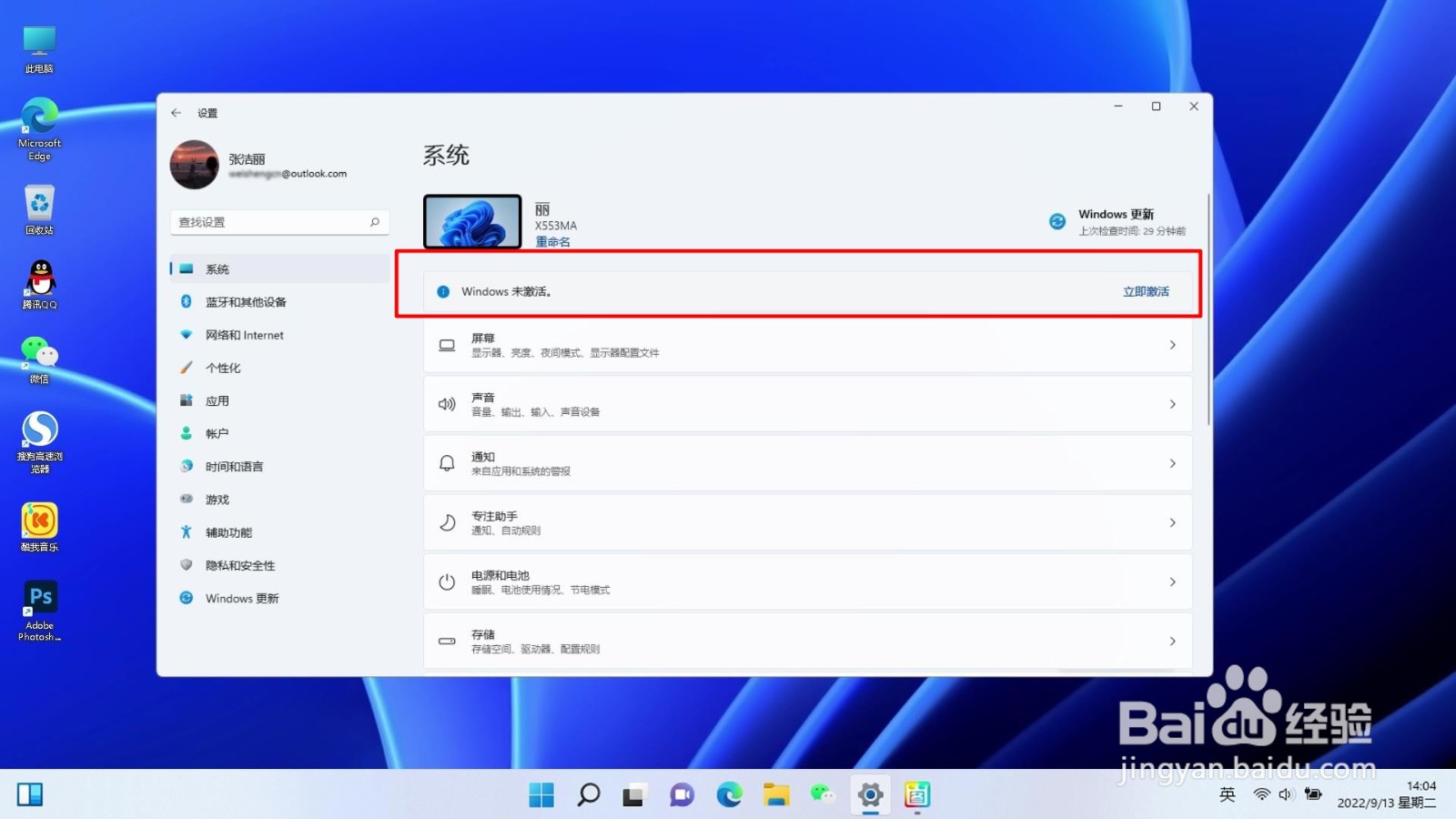
Task: Click the 查找设置 search field
Action: click(x=279, y=222)
